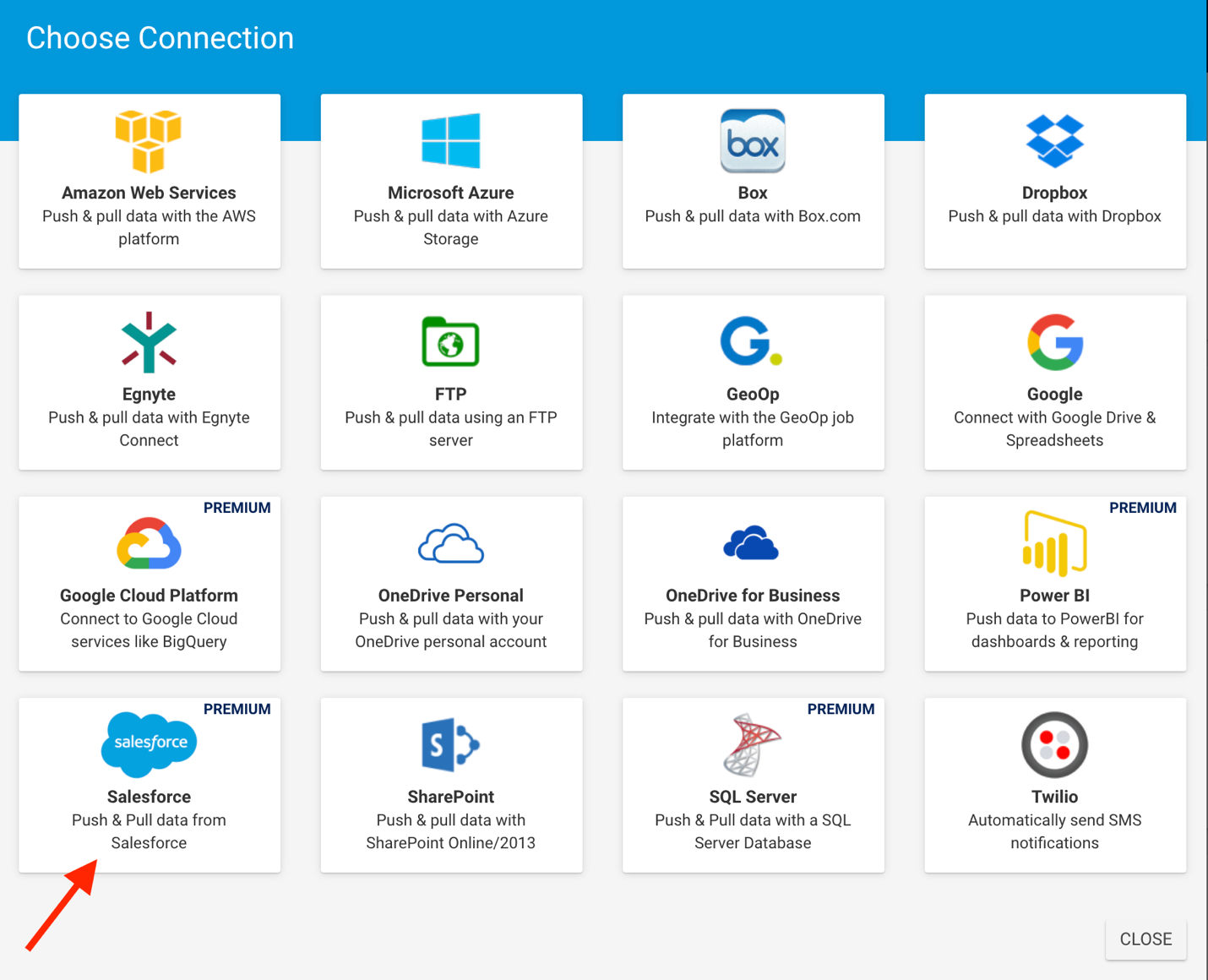Click the PREMIUM badge on Power BI
Screen dimensions: 1208x980
[1143, 508]
